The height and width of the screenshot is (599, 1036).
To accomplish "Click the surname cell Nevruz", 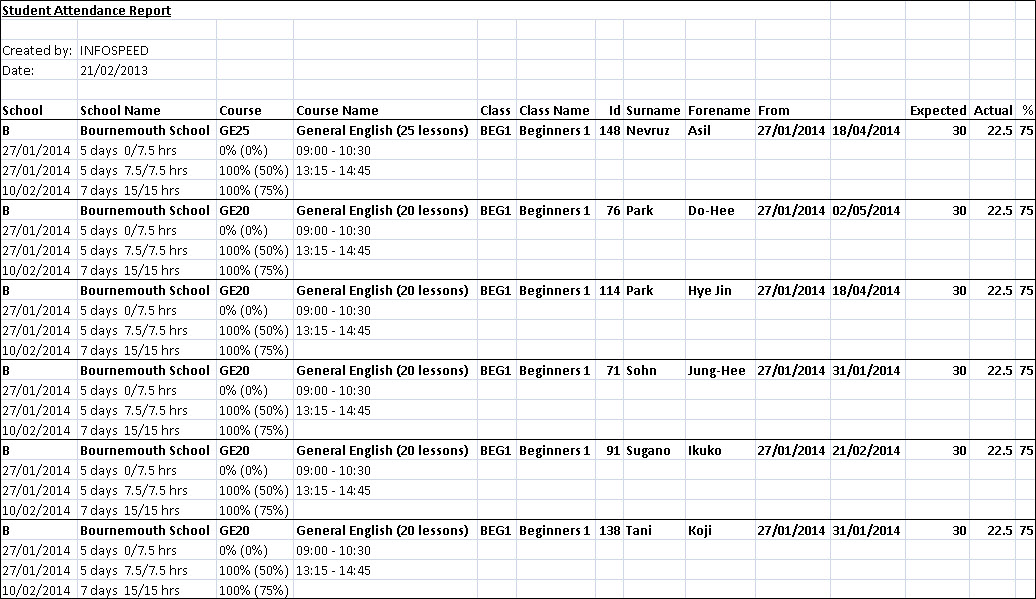I will (648, 130).
